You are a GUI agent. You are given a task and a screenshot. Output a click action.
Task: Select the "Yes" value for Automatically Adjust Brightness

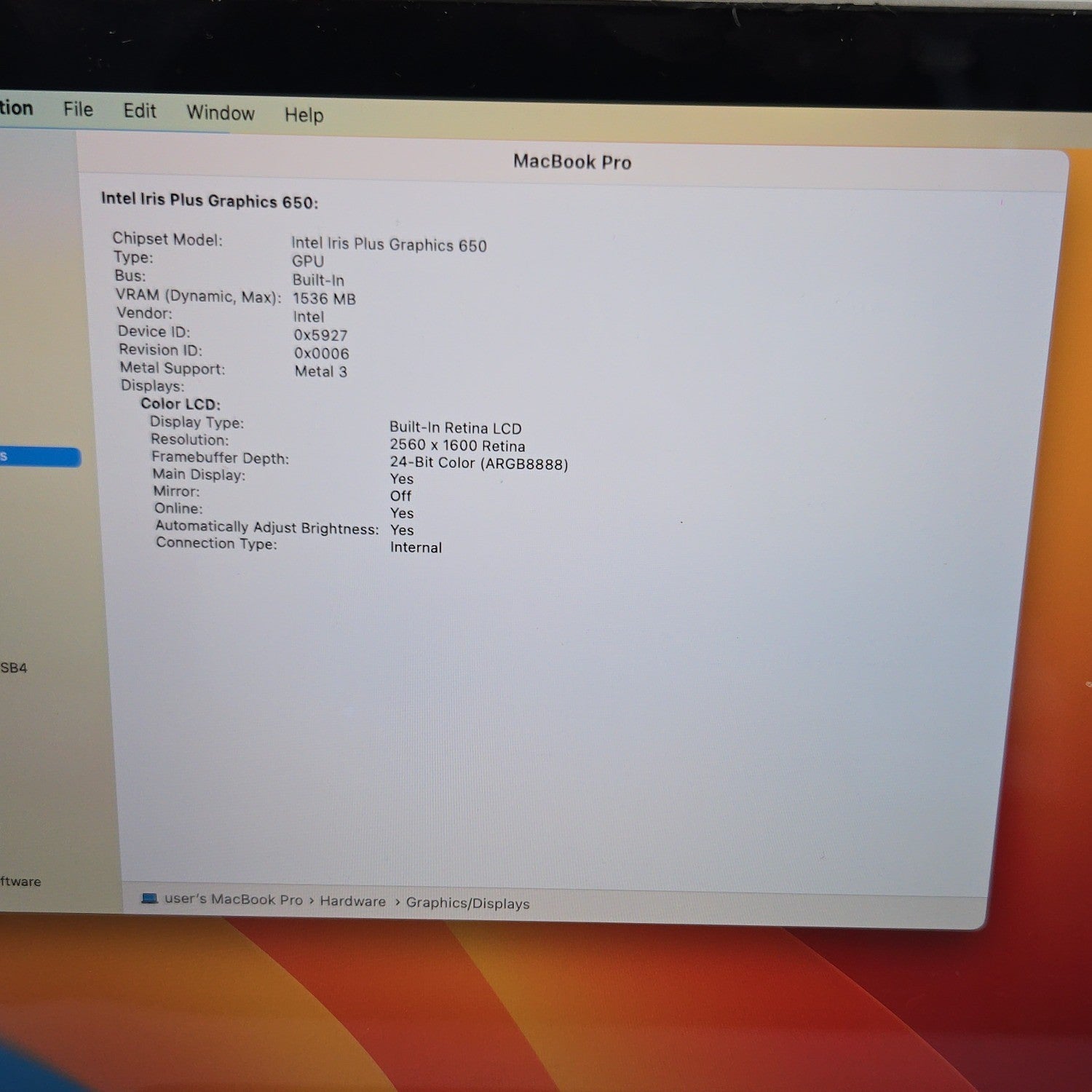[x=402, y=530]
